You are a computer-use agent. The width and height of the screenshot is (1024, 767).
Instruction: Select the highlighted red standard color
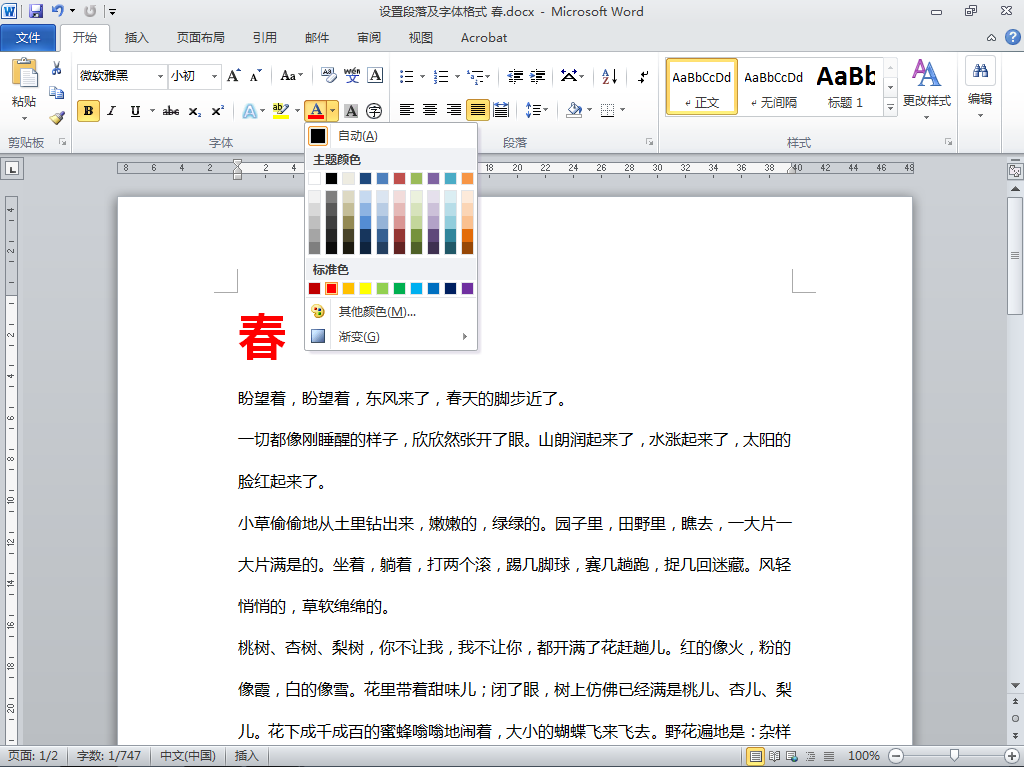pos(332,288)
